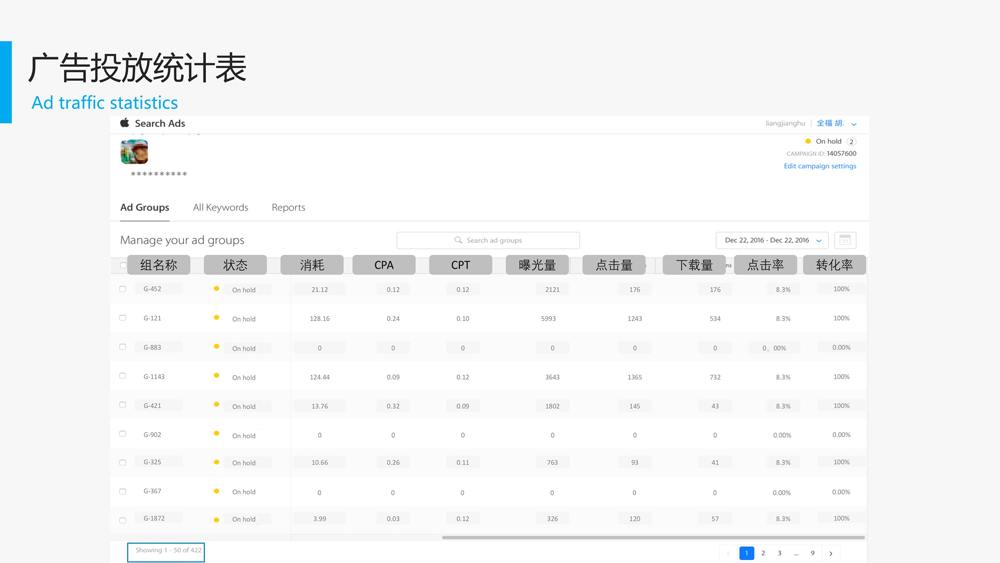The height and width of the screenshot is (563, 1000).
Task: Click the Apple logo beside Search Ads
Action: coord(125,123)
